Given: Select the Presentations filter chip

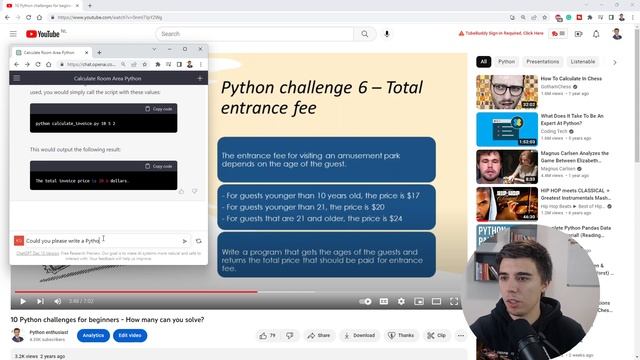Looking at the screenshot, I should (542, 62).
